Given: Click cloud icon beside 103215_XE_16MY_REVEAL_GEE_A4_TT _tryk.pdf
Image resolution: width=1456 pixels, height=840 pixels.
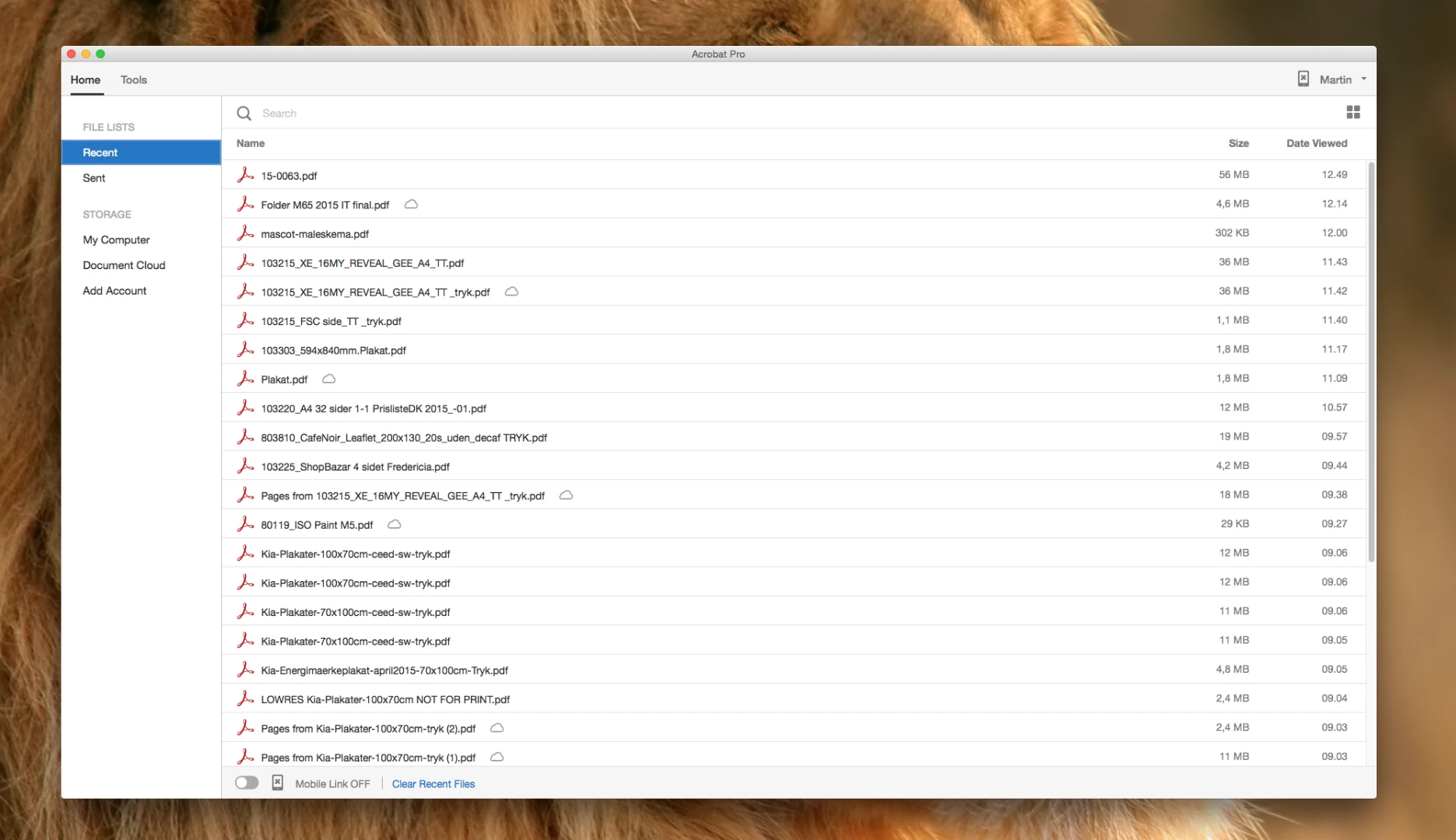Looking at the screenshot, I should [x=511, y=292].
